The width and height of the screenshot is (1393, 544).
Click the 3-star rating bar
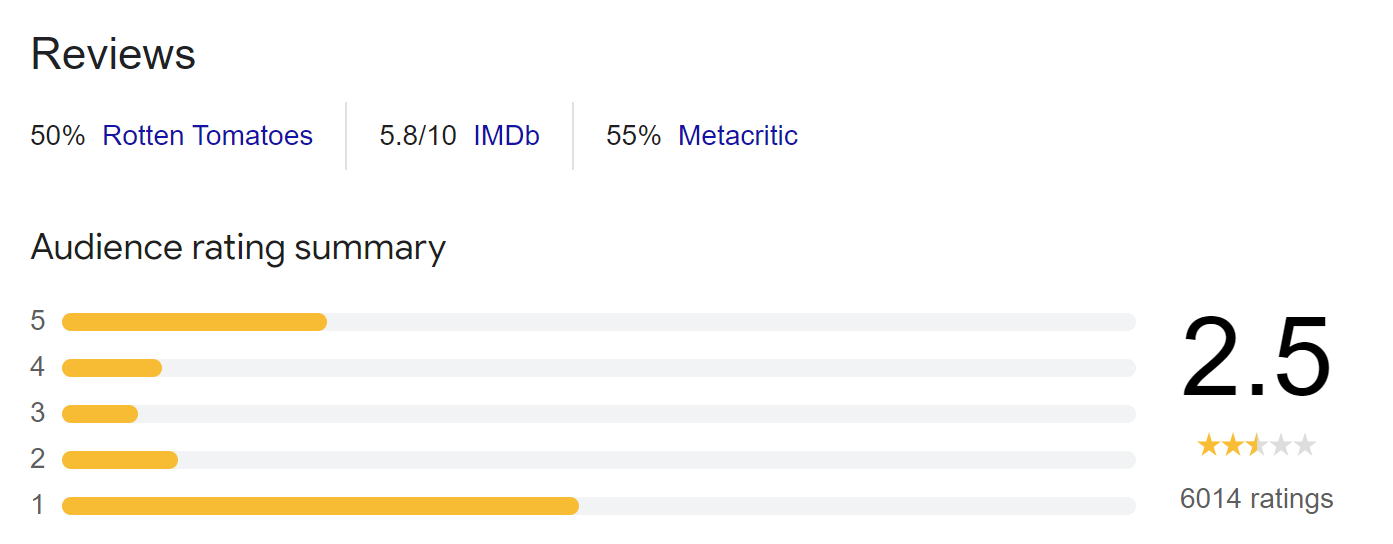click(x=599, y=414)
